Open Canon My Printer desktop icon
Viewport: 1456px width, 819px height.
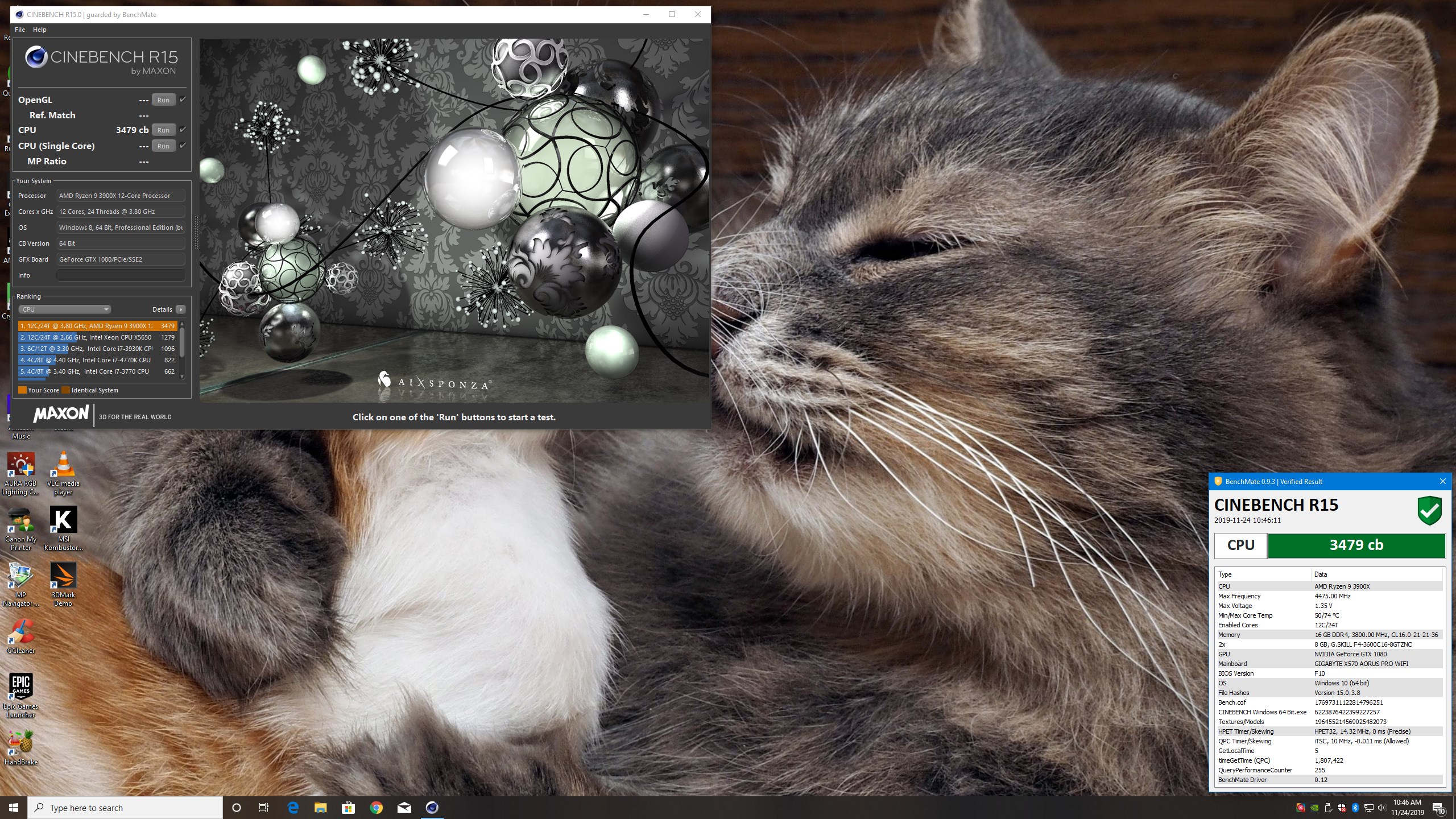tap(21, 530)
